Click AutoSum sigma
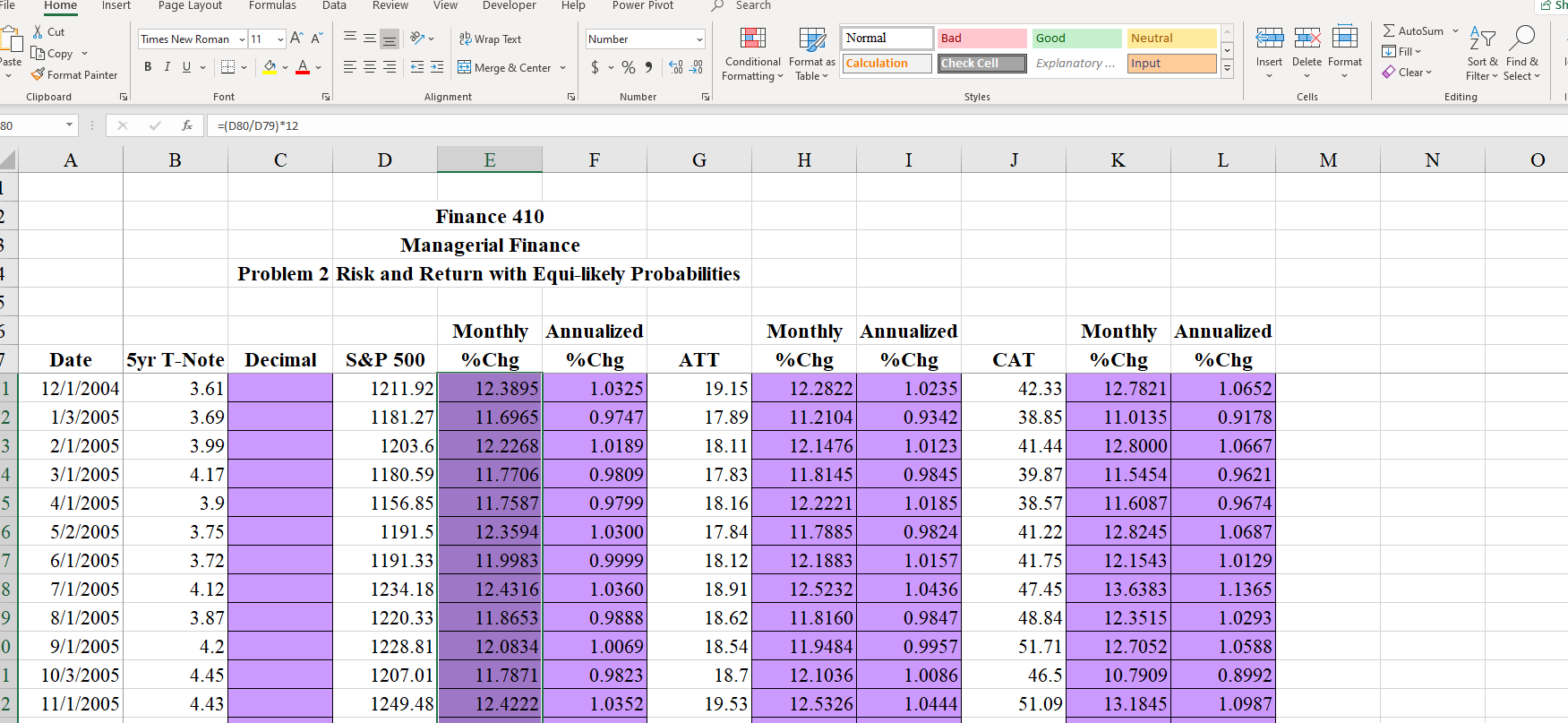Viewport: 1568px width, 723px height. [x=1389, y=31]
